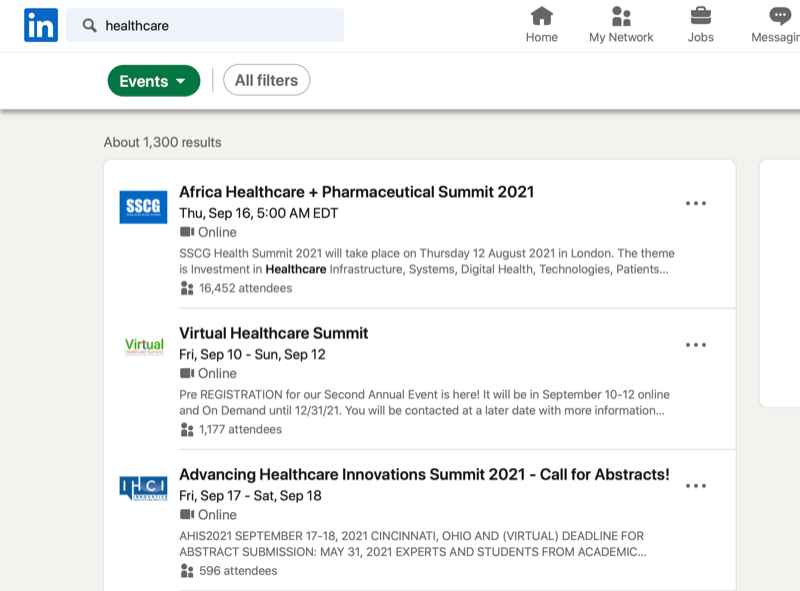
Task: Open the All filters button
Action: [x=266, y=80]
